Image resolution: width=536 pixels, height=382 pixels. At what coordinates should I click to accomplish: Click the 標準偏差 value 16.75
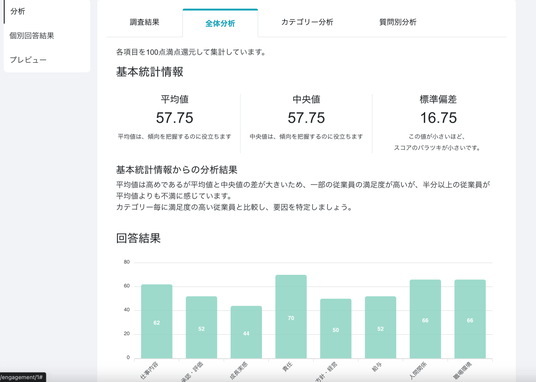[x=438, y=118]
